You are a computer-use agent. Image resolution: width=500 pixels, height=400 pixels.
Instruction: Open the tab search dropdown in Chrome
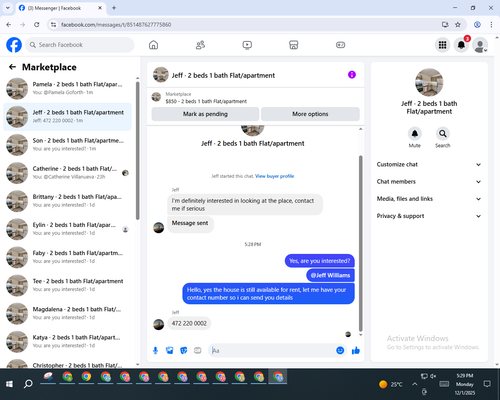click(8, 8)
